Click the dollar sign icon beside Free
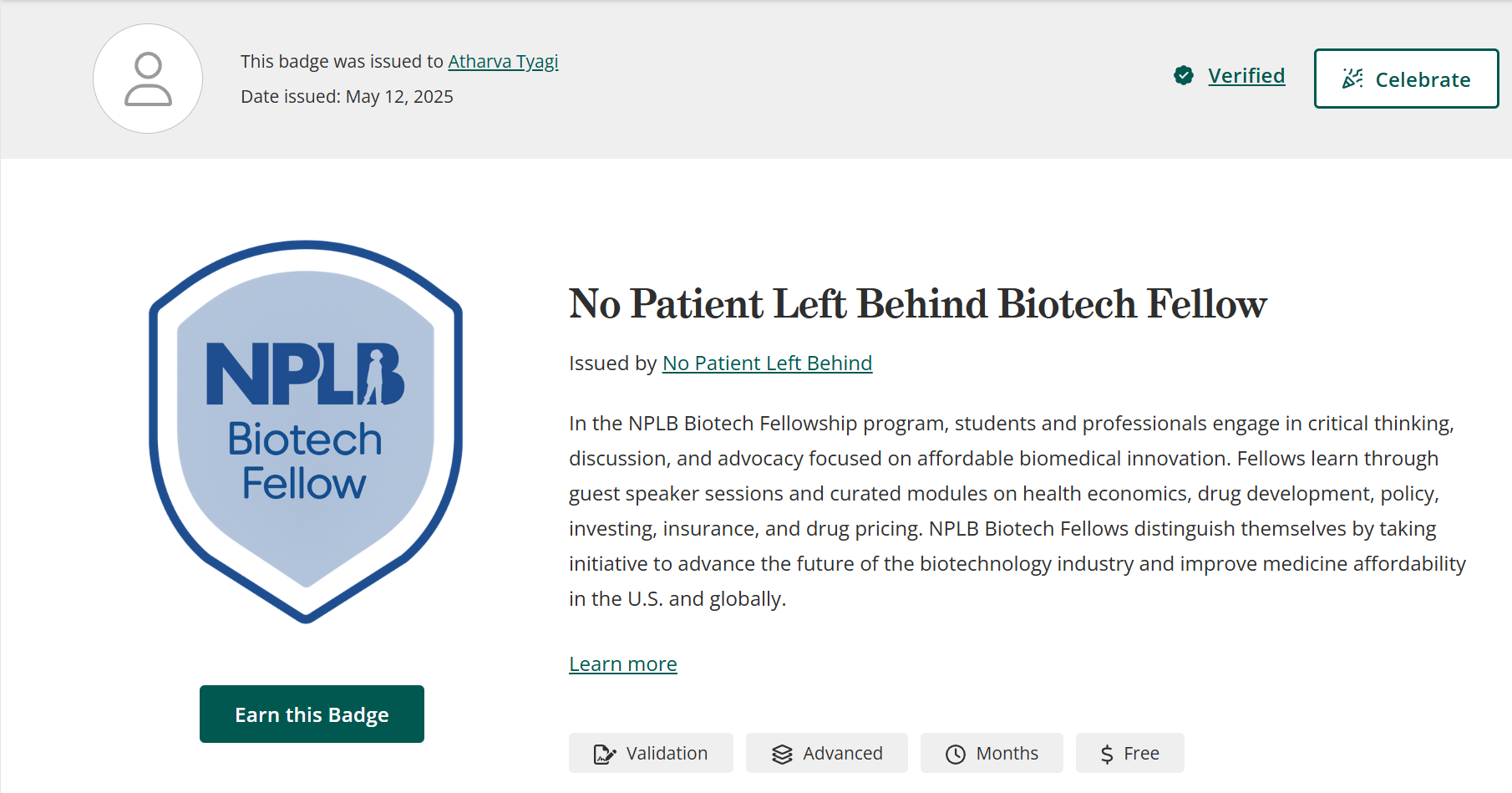 coord(1107,754)
